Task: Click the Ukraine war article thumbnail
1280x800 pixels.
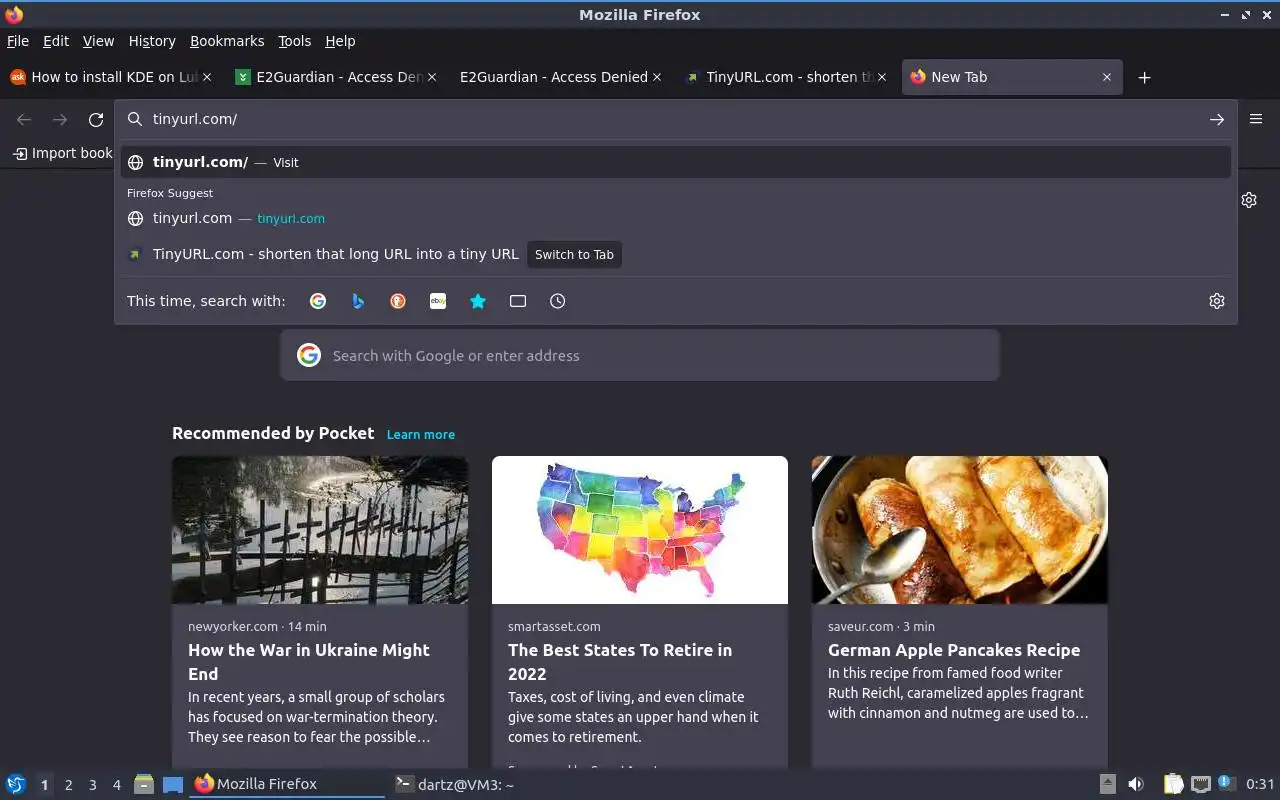Action: click(x=320, y=530)
